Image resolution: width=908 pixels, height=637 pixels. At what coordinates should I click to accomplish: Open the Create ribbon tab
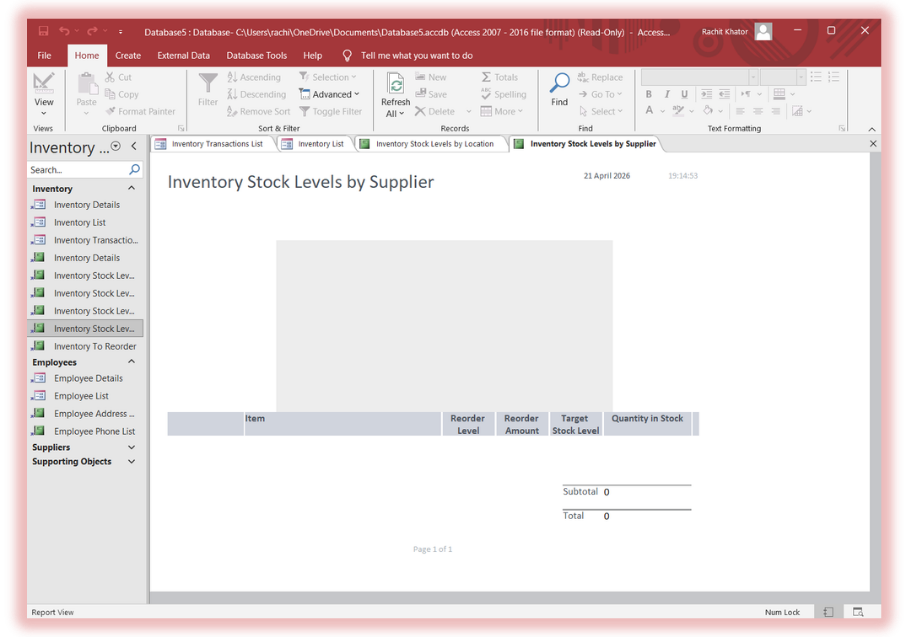point(128,56)
